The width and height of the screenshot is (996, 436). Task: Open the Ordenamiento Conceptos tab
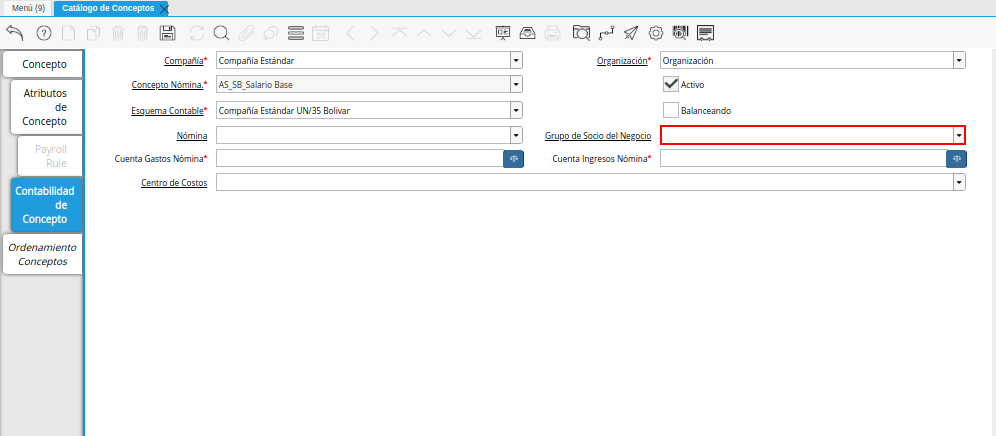pyautogui.click(x=43, y=254)
